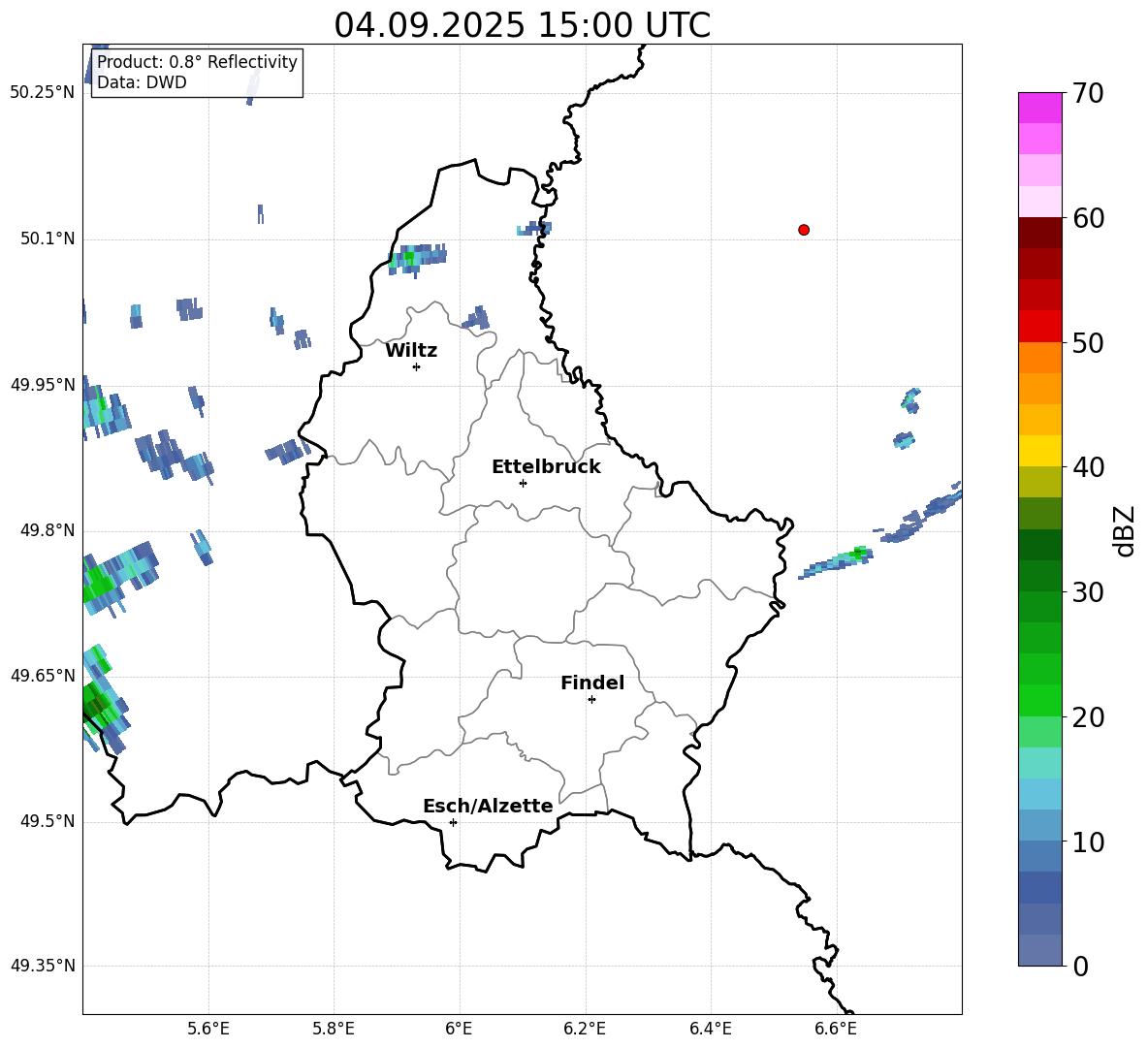This screenshot has height=1048, width=1148.
Task: Click the Wiltz station label
Action: 411,351
